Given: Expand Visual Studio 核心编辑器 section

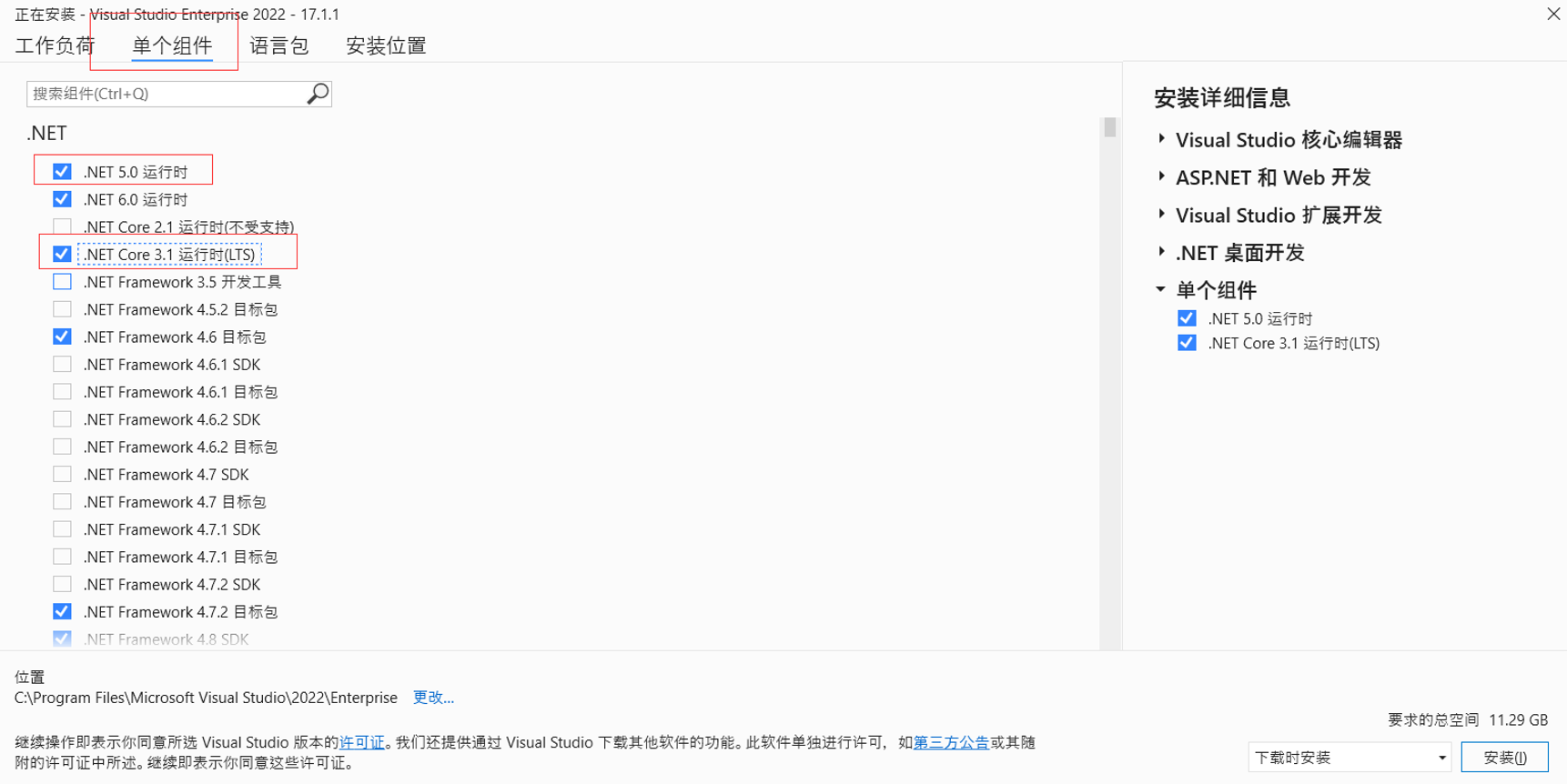Looking at the screenshot, I should point(1162,139).
